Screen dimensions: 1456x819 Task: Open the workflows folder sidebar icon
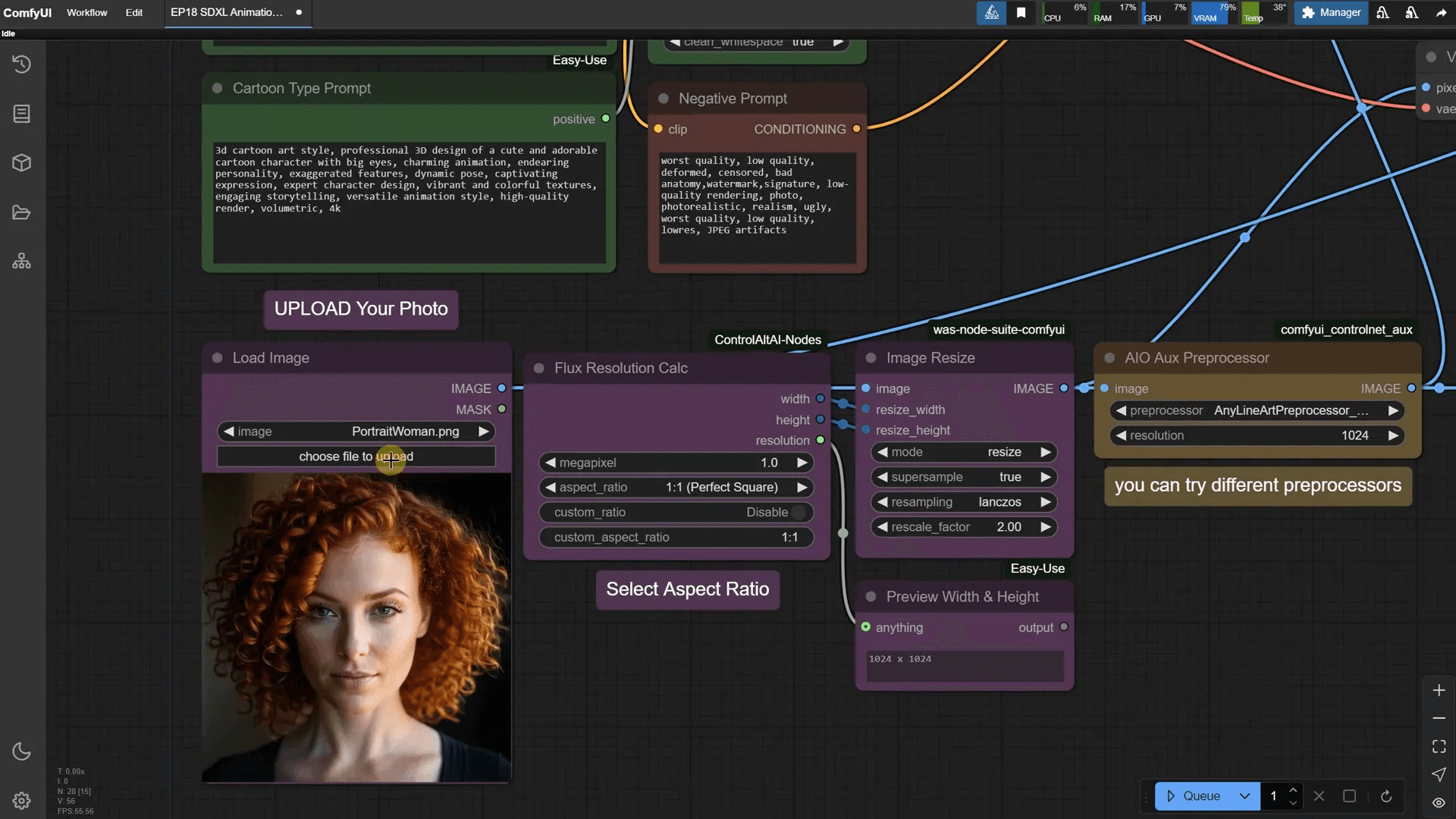tap(21, 212)
